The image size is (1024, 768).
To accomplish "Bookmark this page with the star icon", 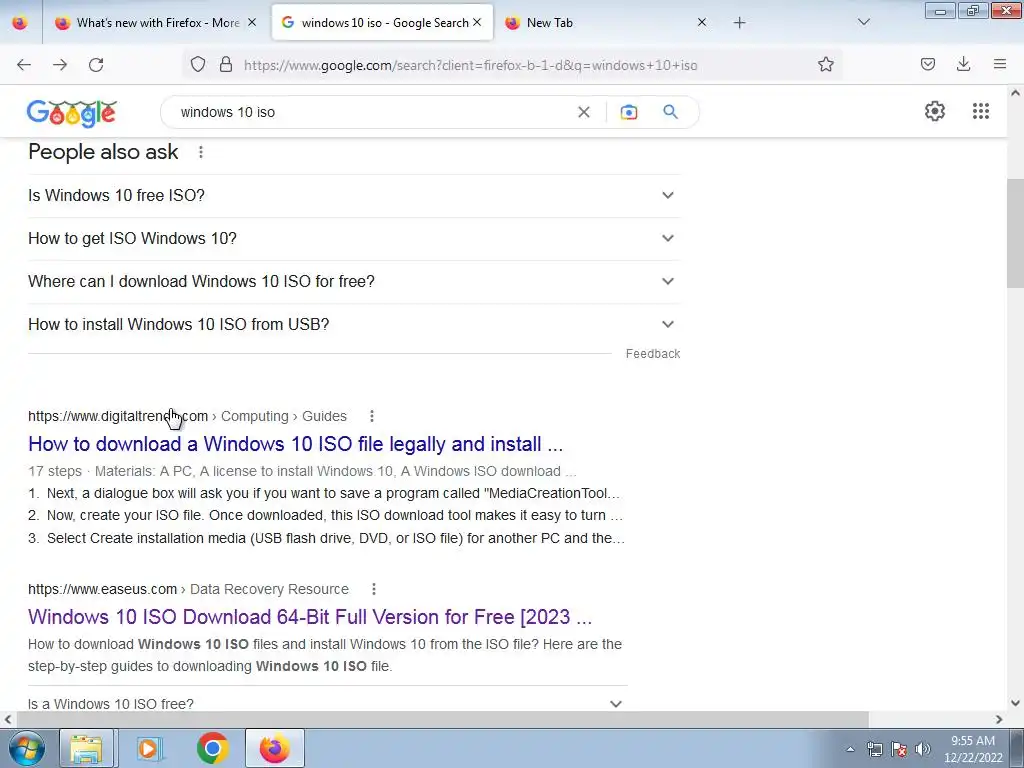I will click(825, 64).
